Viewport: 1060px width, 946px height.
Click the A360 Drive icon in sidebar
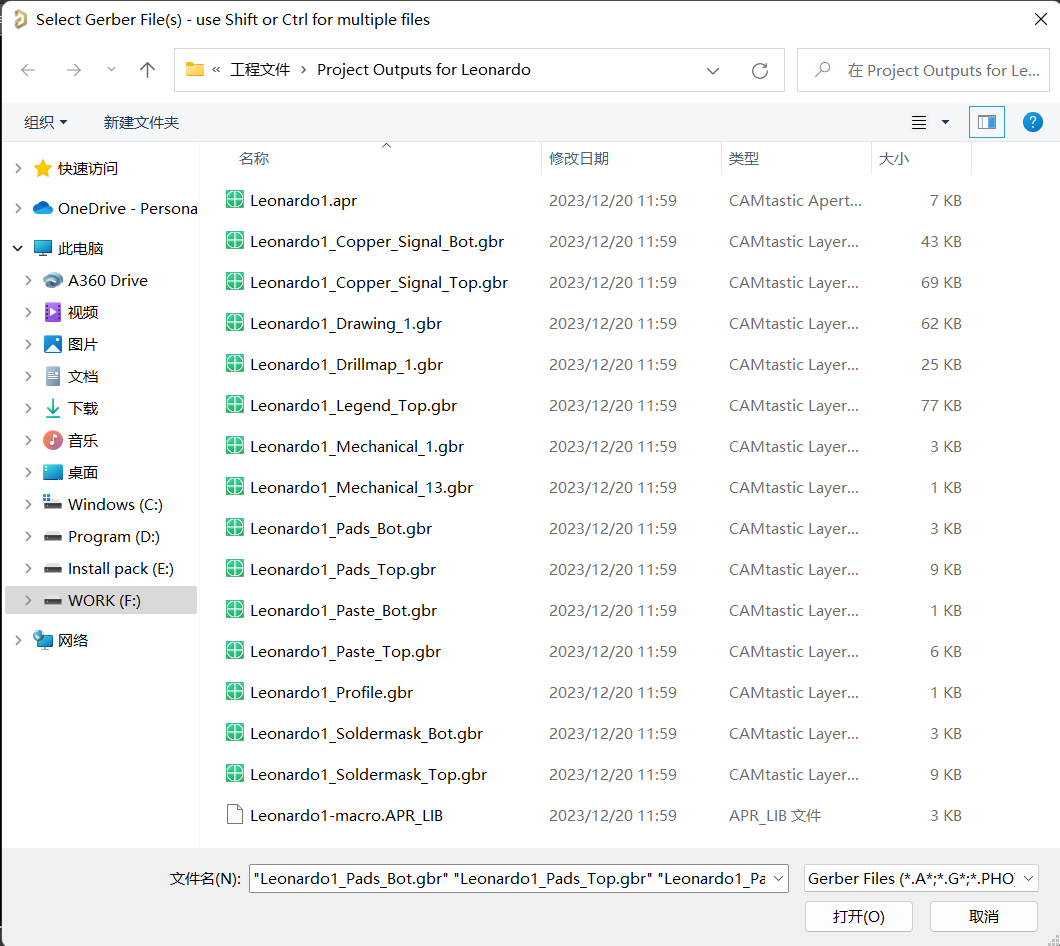tap(53, 280)
